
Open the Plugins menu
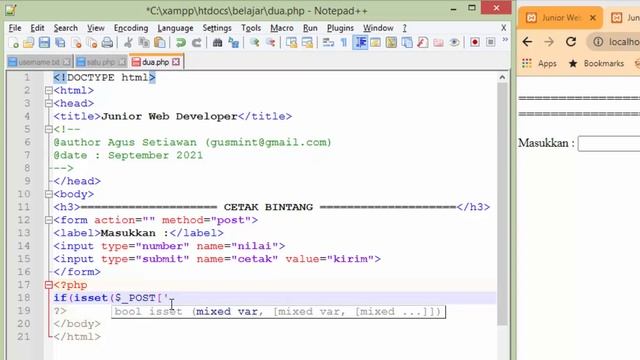pyautogui.click(x=340, y=28)
